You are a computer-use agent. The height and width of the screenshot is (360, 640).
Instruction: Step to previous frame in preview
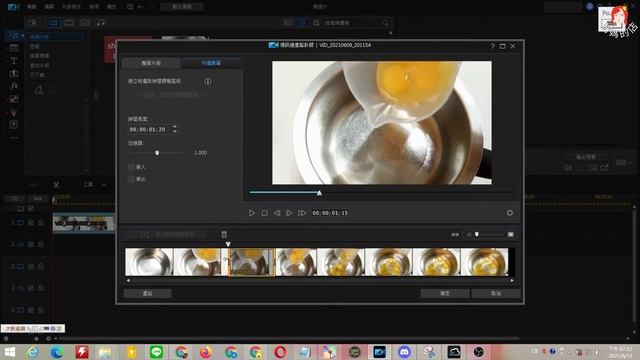(x=277, y=213)
